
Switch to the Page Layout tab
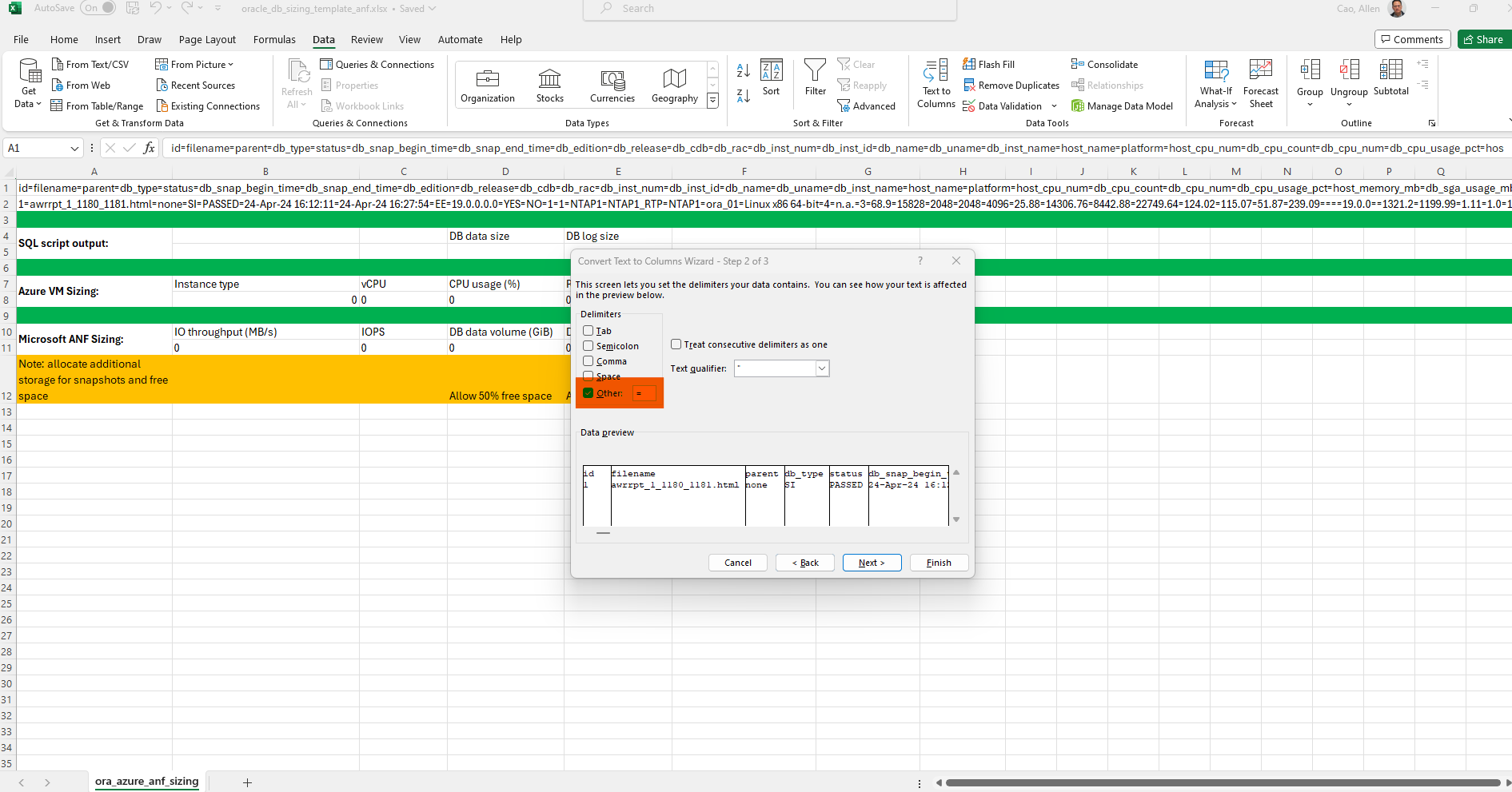tap(207, 40)
